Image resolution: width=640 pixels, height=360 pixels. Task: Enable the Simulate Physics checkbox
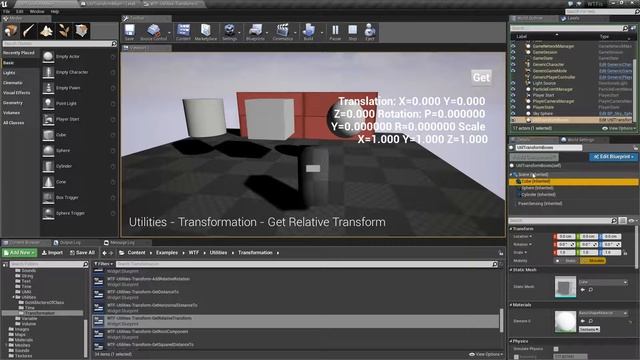556,349
